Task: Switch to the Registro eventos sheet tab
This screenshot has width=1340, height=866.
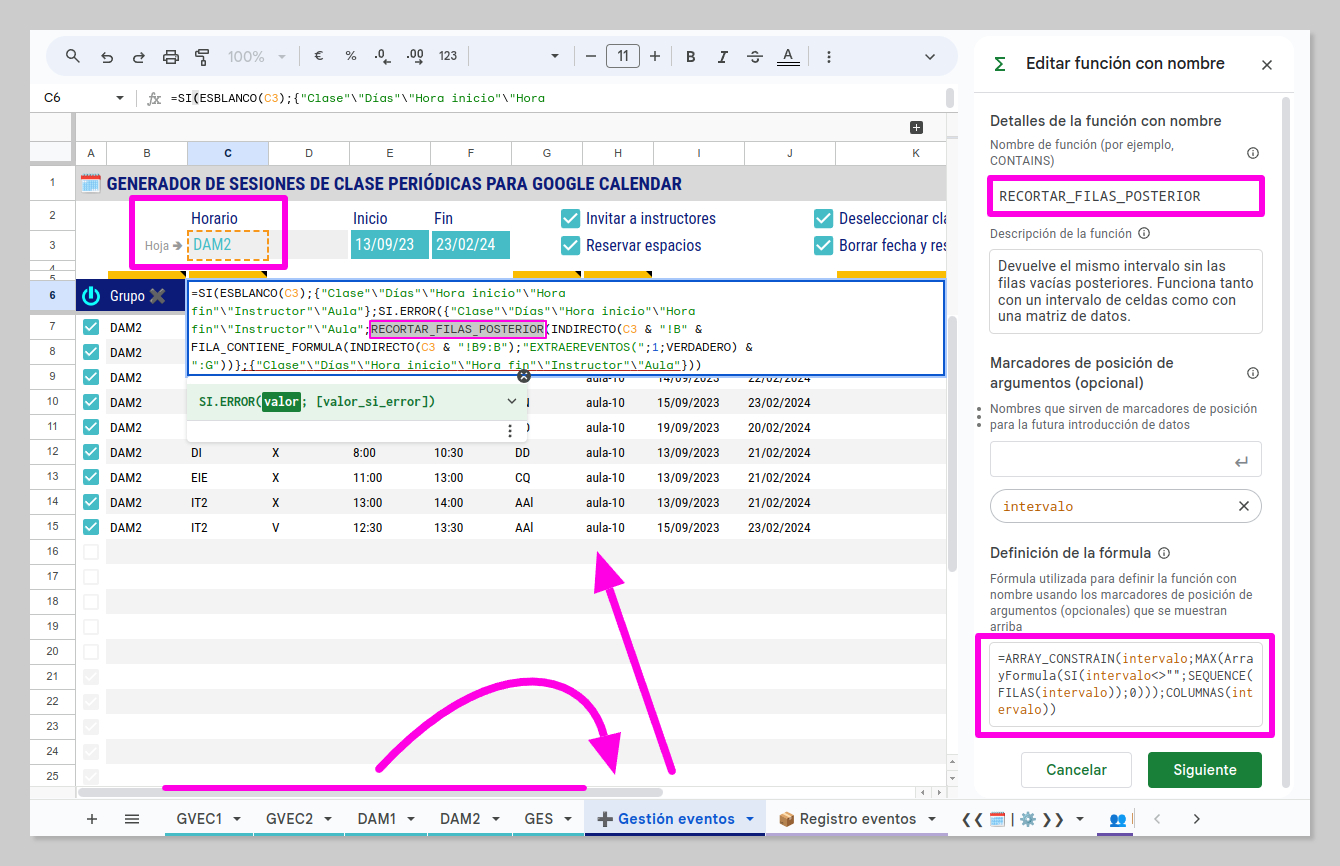Action: point(857,819)
